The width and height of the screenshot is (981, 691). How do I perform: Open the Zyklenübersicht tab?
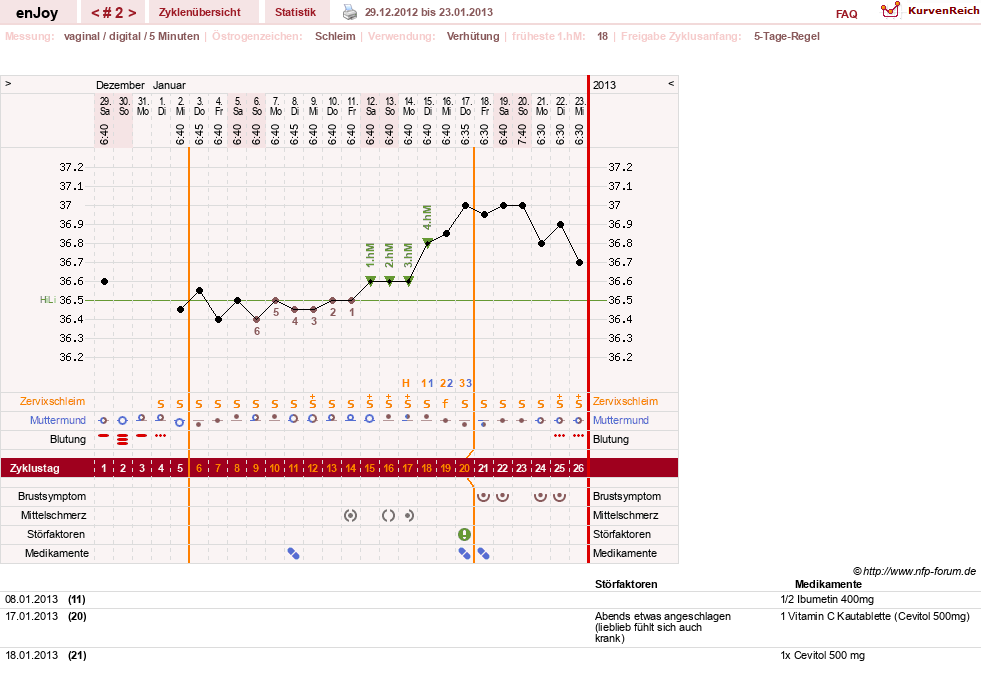click(x=200, y=12)
